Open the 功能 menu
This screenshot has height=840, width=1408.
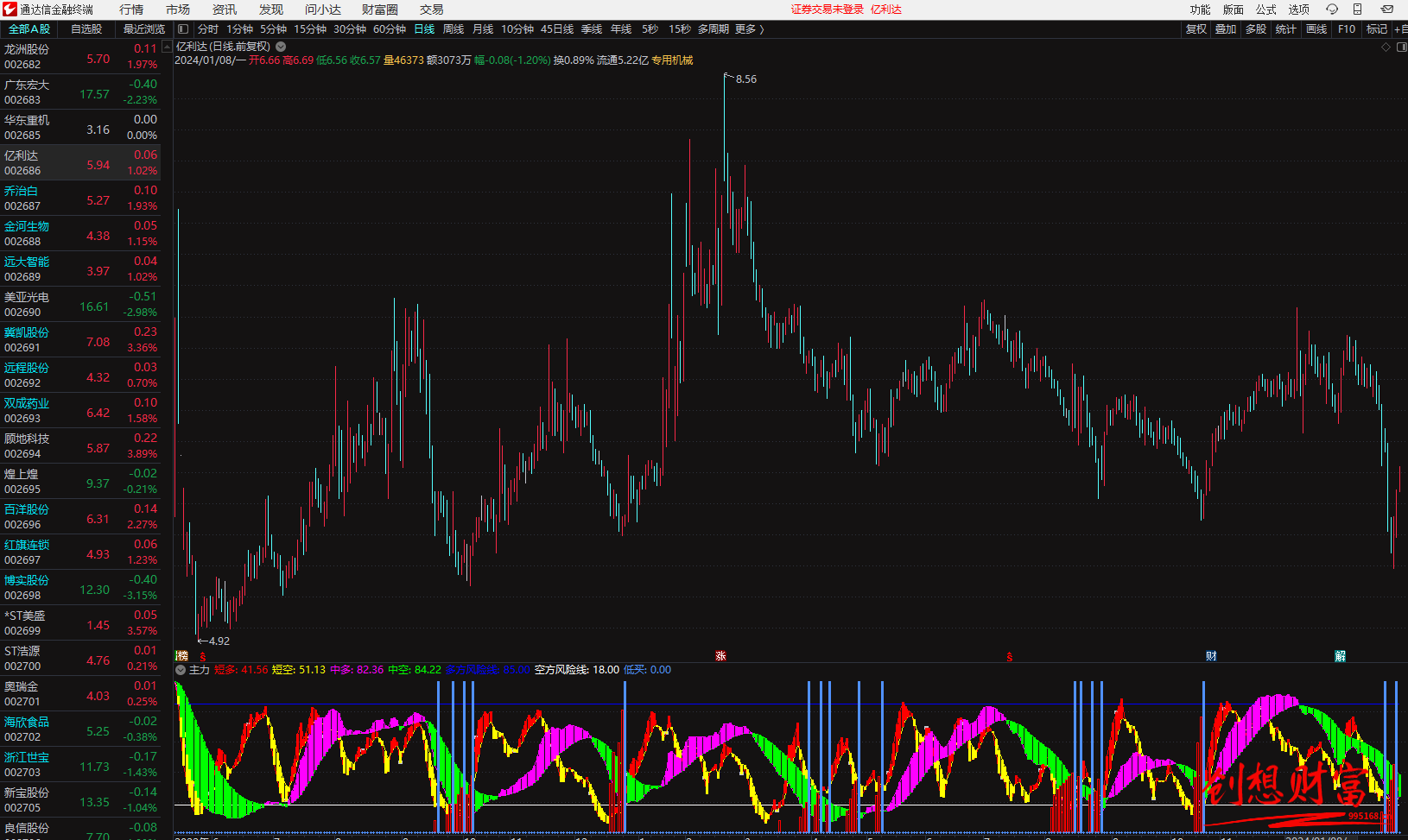1200,9
